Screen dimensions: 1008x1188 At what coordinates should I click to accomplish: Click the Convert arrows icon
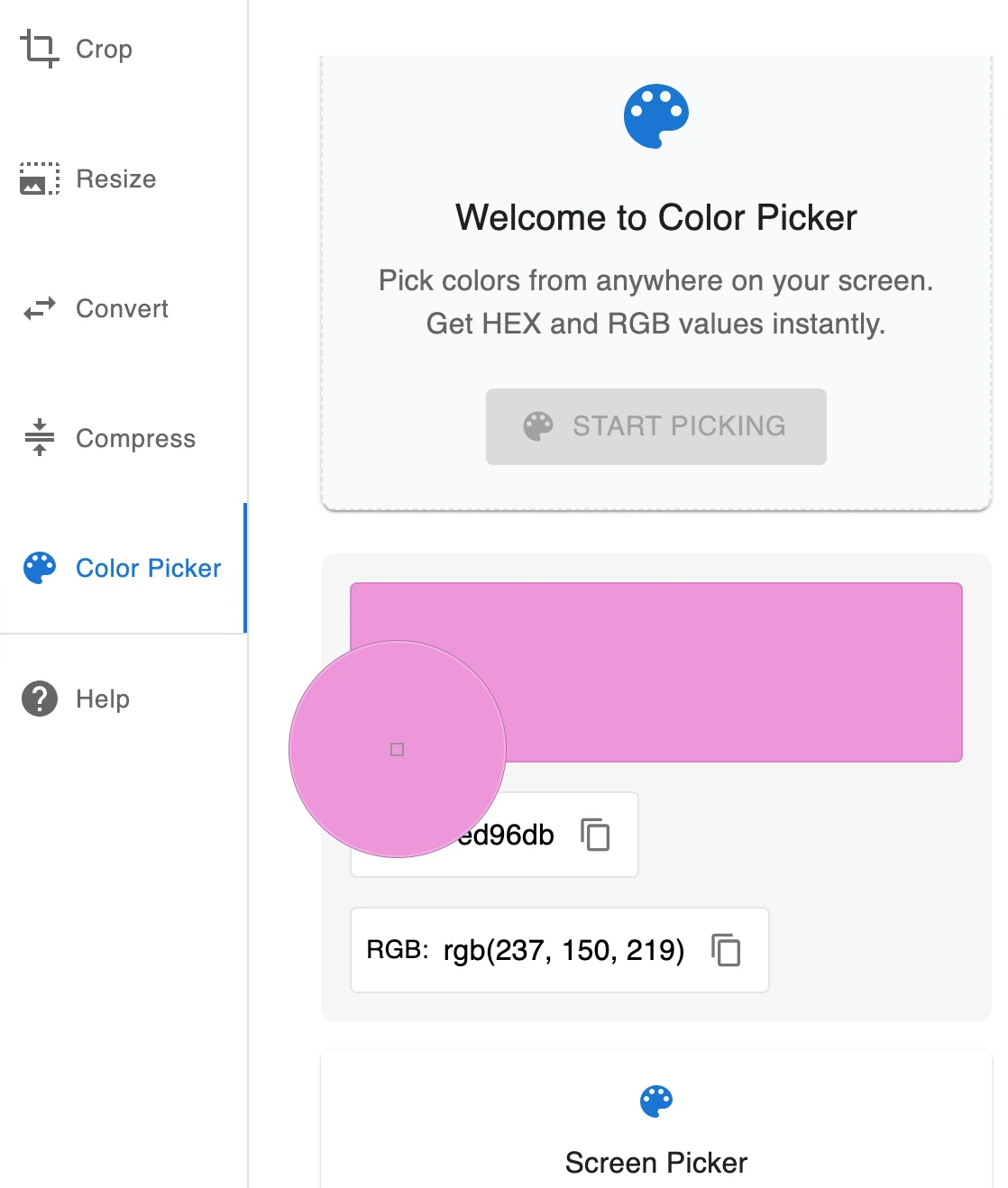click(40, 309)
